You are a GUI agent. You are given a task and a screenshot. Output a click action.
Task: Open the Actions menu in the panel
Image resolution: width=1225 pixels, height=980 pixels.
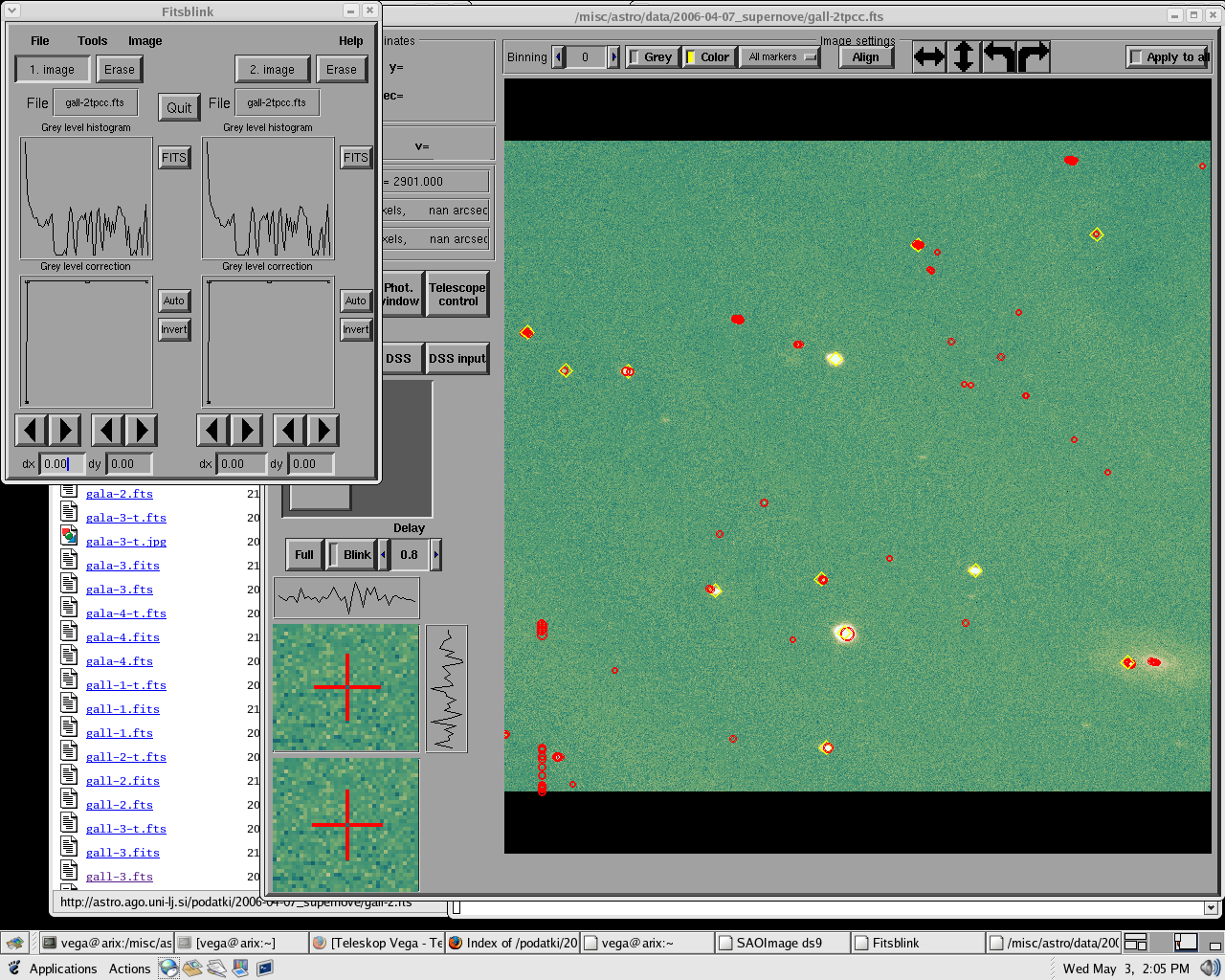click(x=129, y=969)
